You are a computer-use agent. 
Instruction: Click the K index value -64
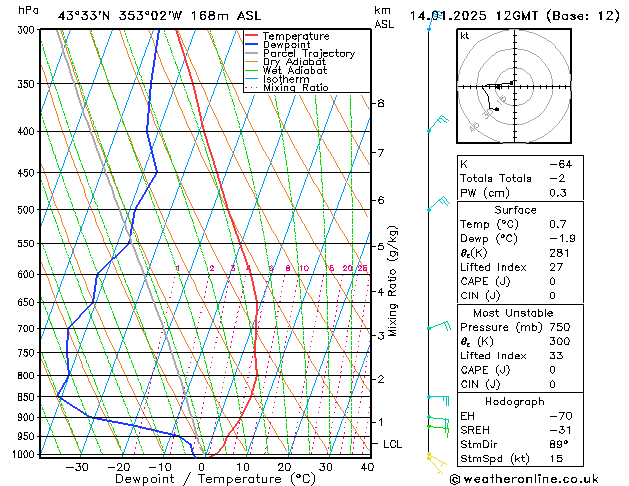[x=560, y=164]
